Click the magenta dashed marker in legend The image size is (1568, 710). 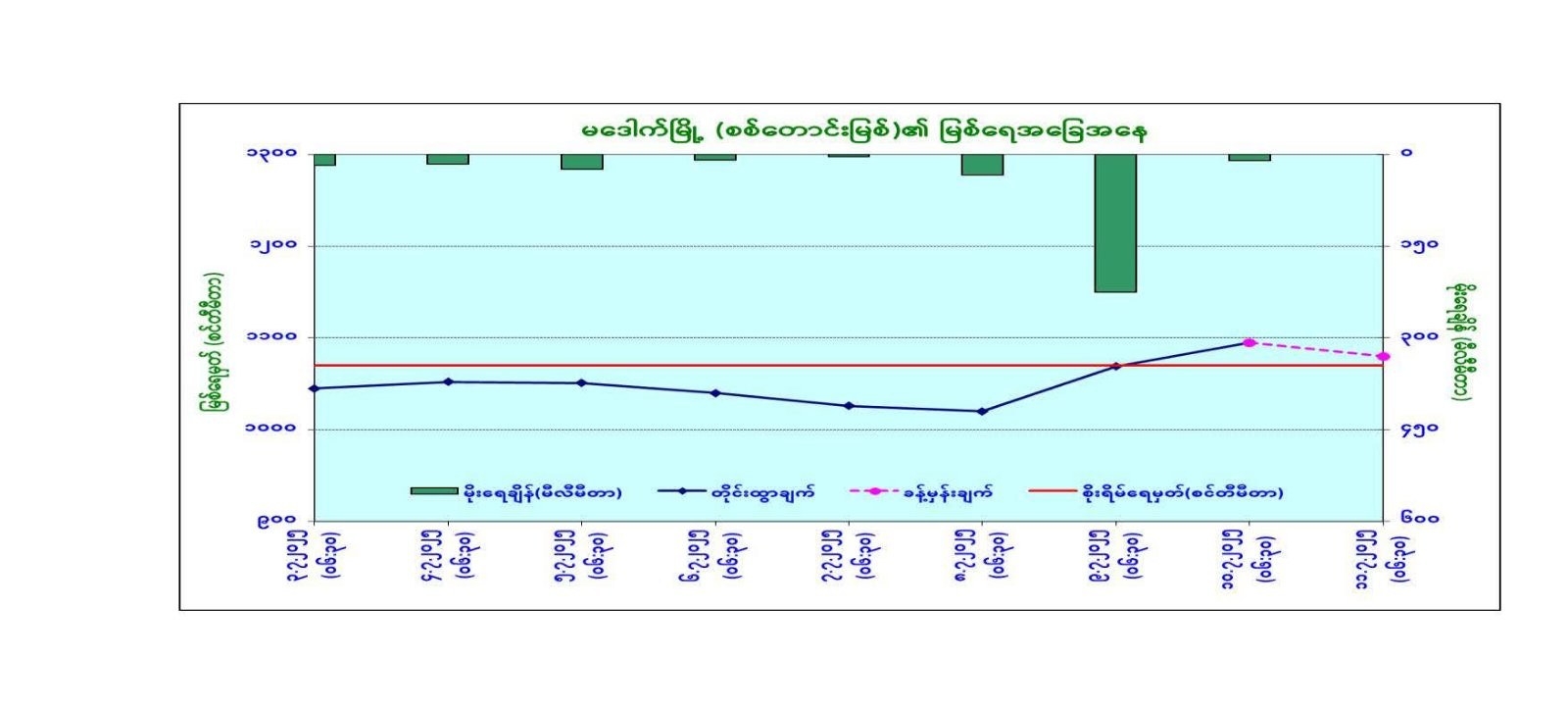tap(874, 491)
